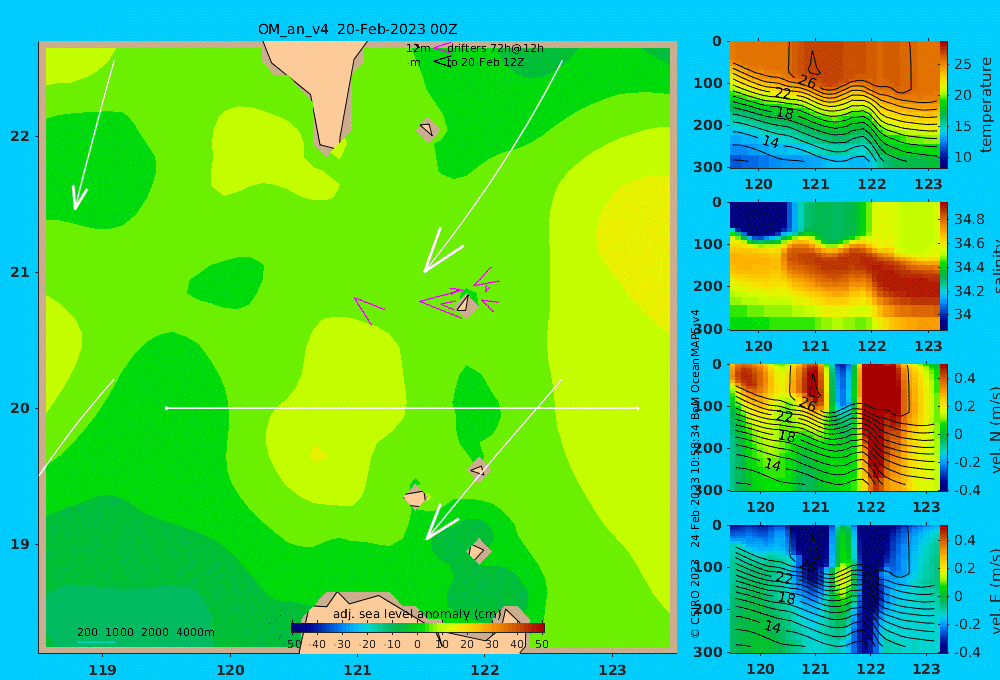Select the white transect line at latitude 20
Image resolution: width=1000 pixels, height=680 pixels.
(402, 408)
